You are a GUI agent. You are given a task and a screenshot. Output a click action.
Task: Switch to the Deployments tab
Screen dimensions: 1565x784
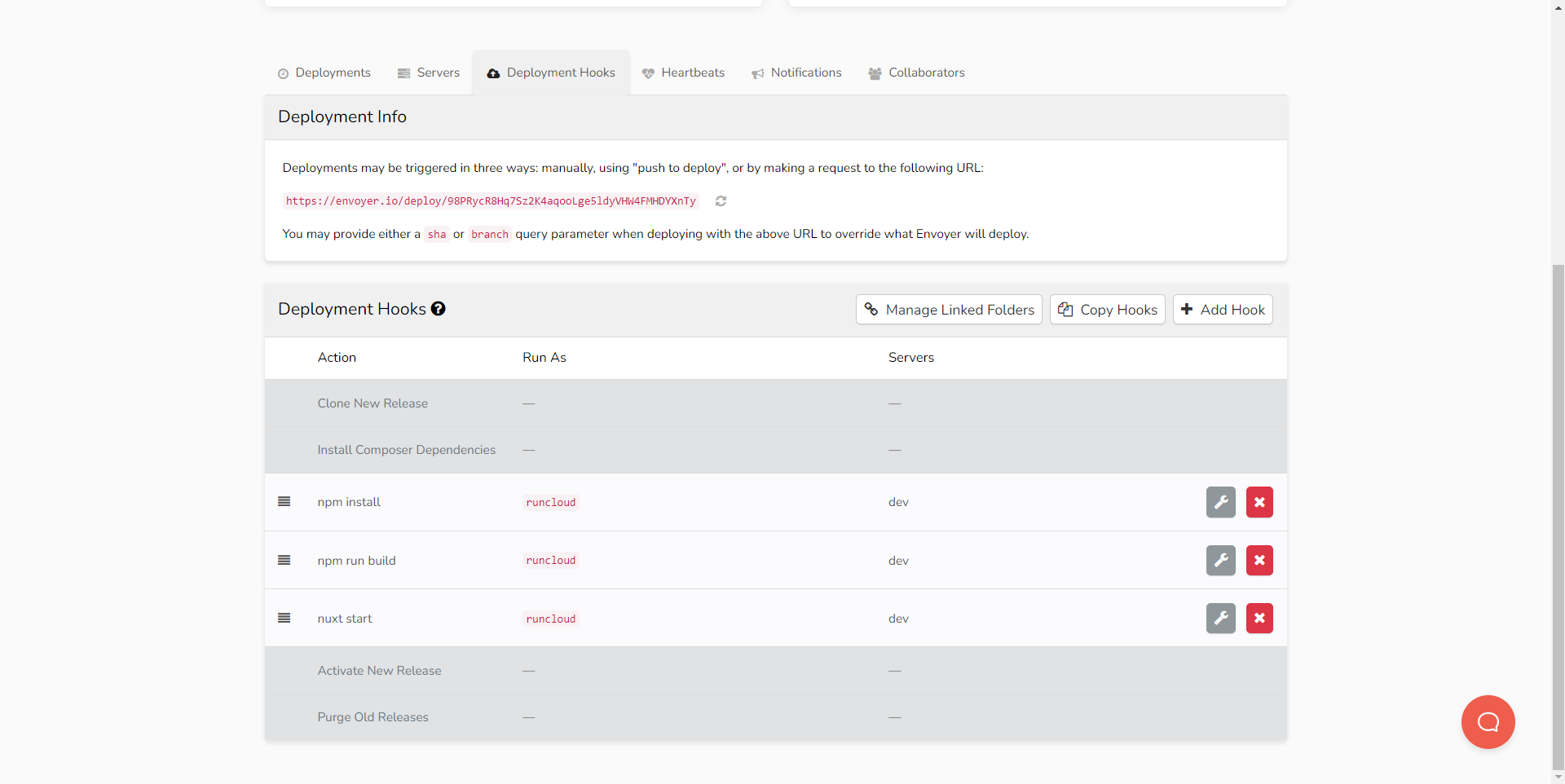pyautogui.click(x=324, y=73)
